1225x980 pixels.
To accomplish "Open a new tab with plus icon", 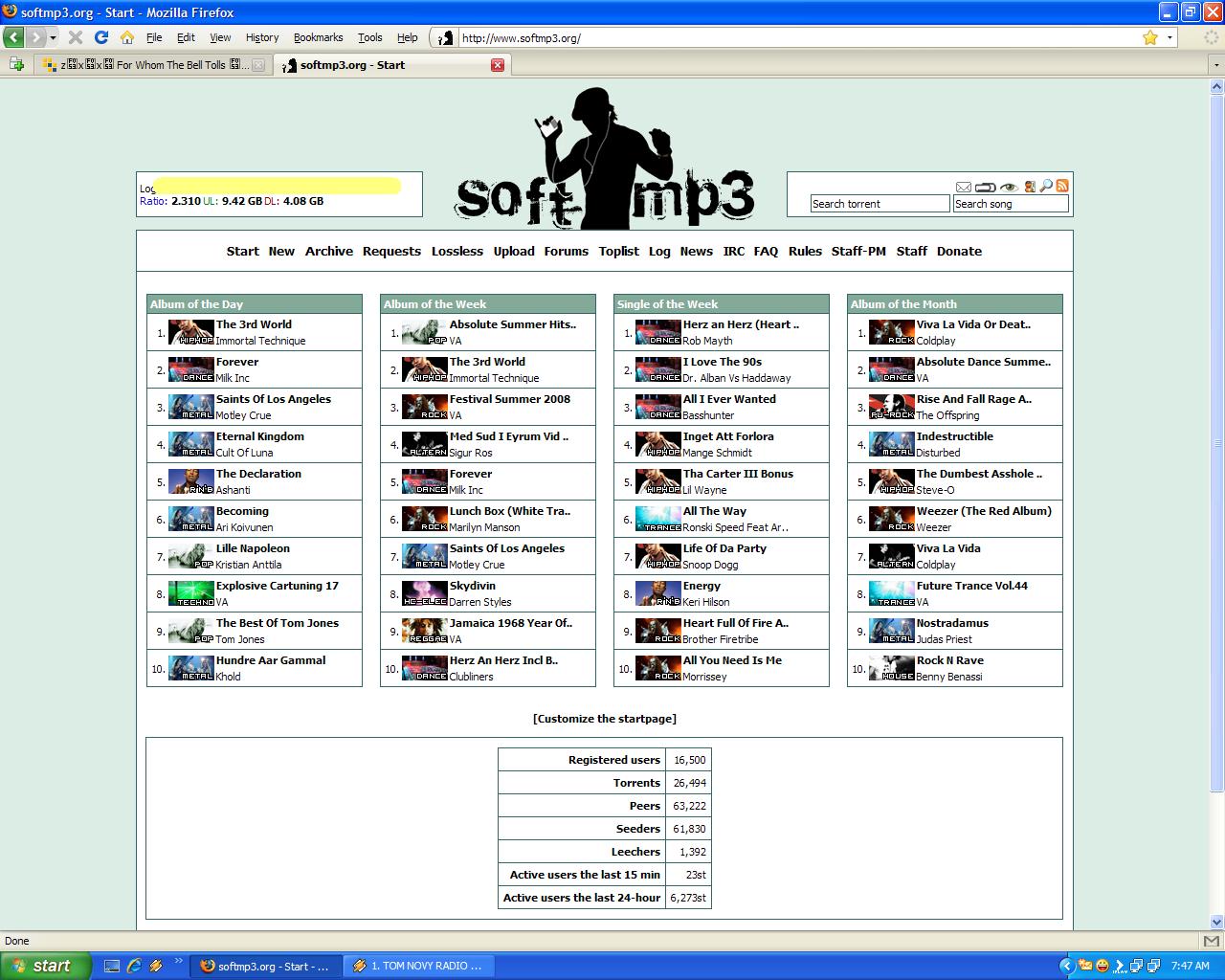I will click(16, 64).
